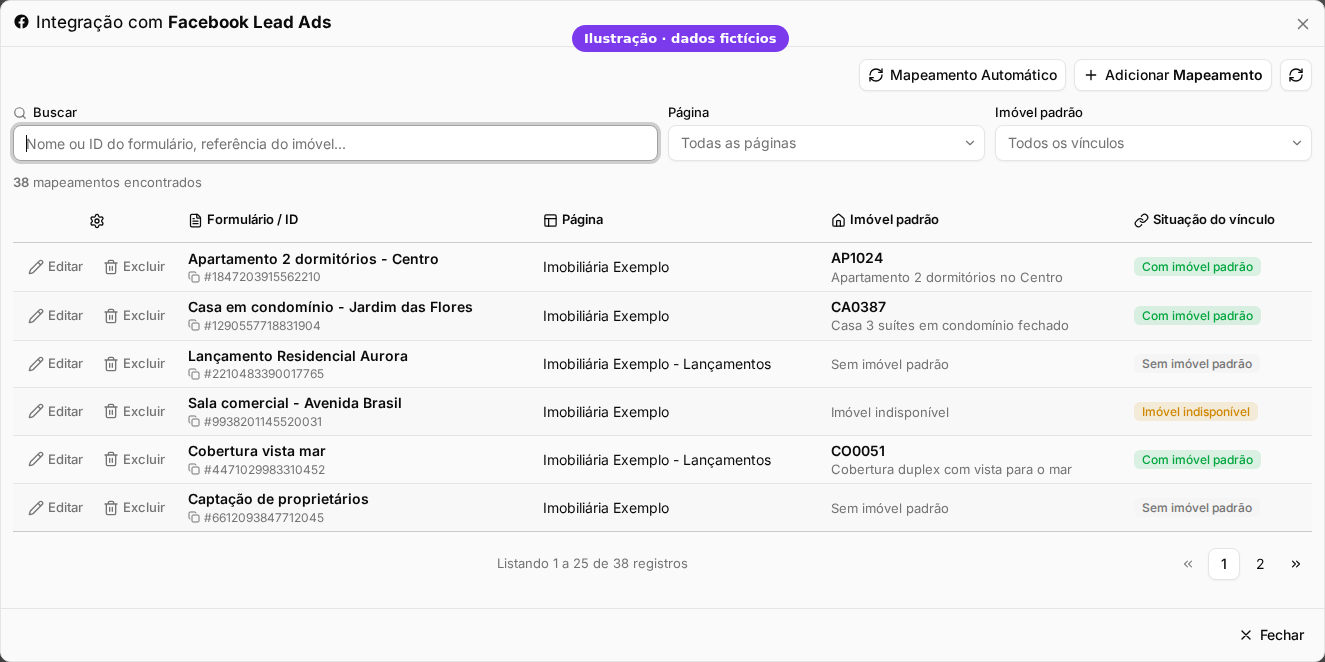Click the gear settings icon in table header
This screenshot has width=1325, height=662.
[x=97, y=221]
